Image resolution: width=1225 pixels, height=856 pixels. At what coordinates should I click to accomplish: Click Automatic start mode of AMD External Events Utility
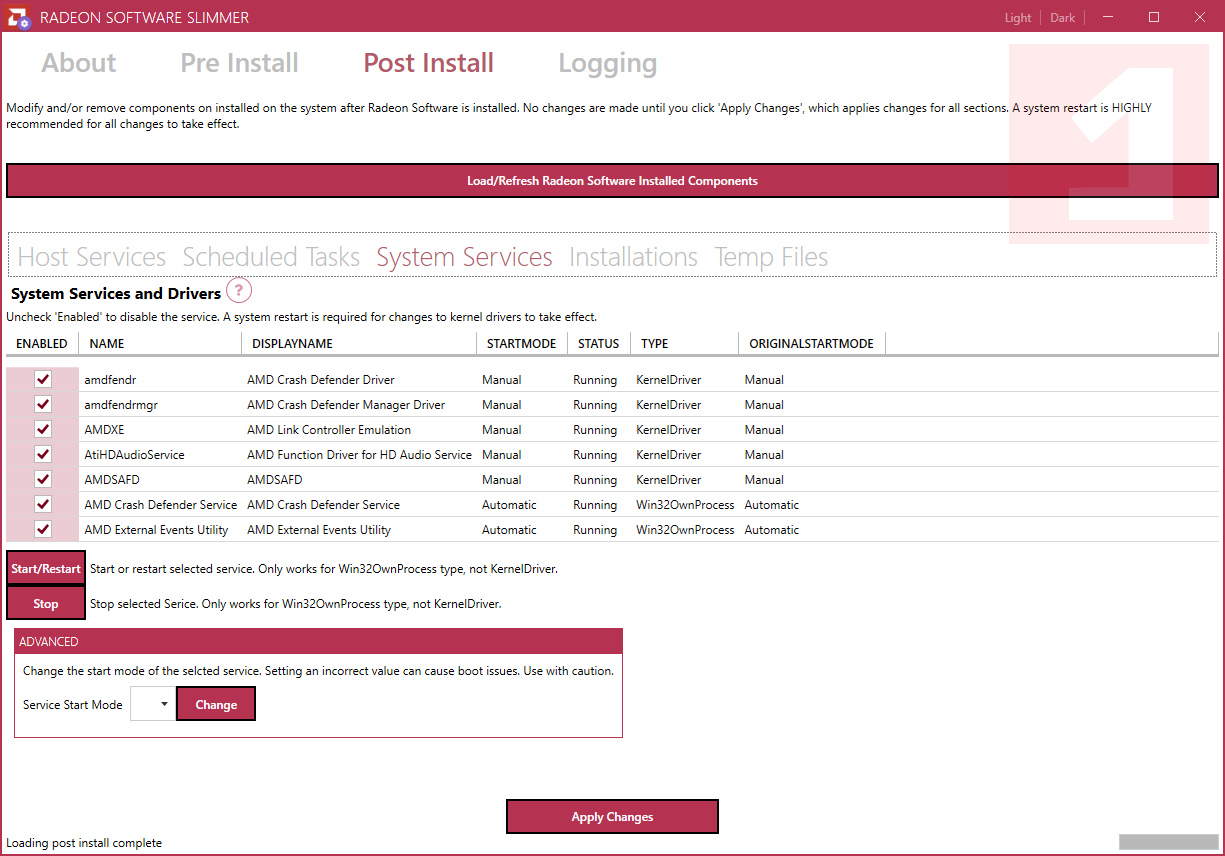click(x=509, y=530)
